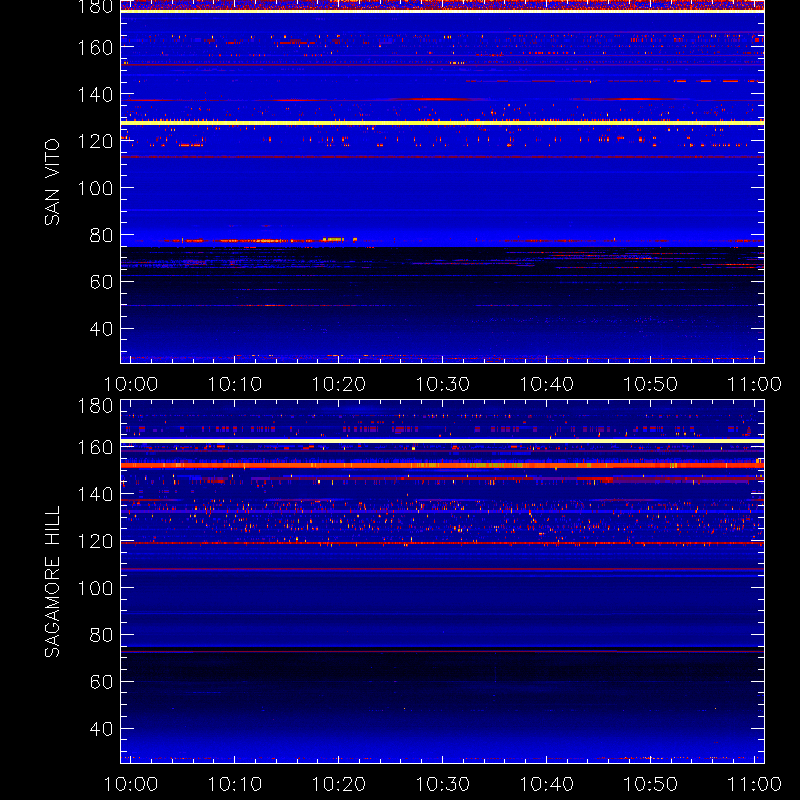The image size is (800, 800).
Task: Click the SAN VITO vertical axis label
Action: pos(52,182)
